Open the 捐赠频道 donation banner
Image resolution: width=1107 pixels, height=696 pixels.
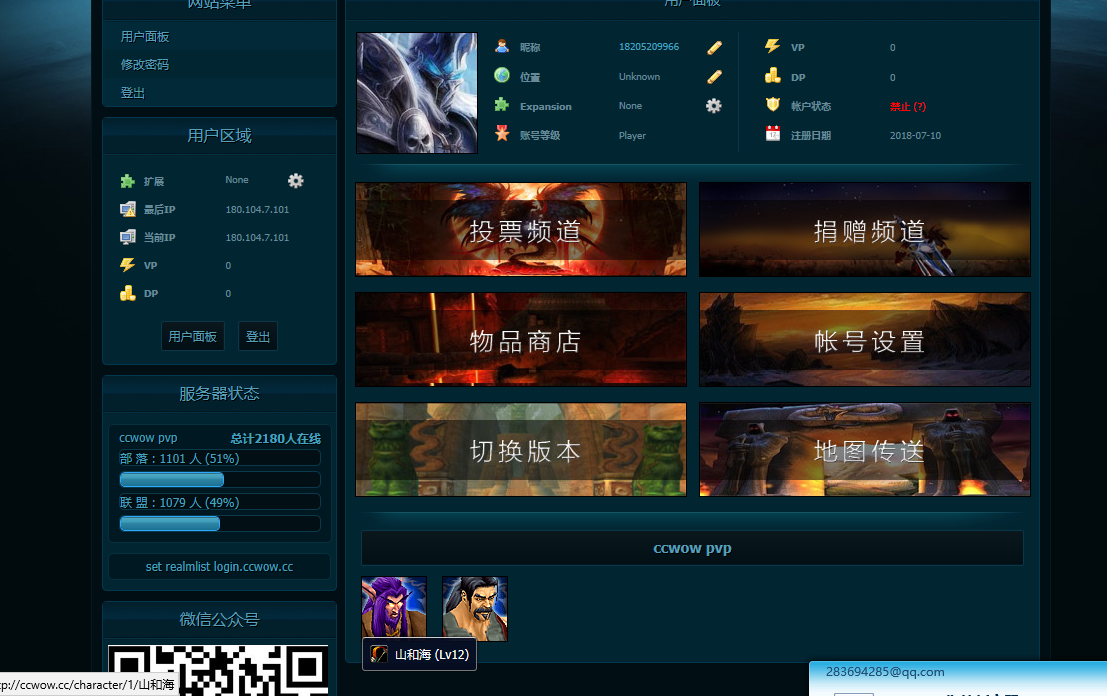pyautogui.click(x=865, y=229)
